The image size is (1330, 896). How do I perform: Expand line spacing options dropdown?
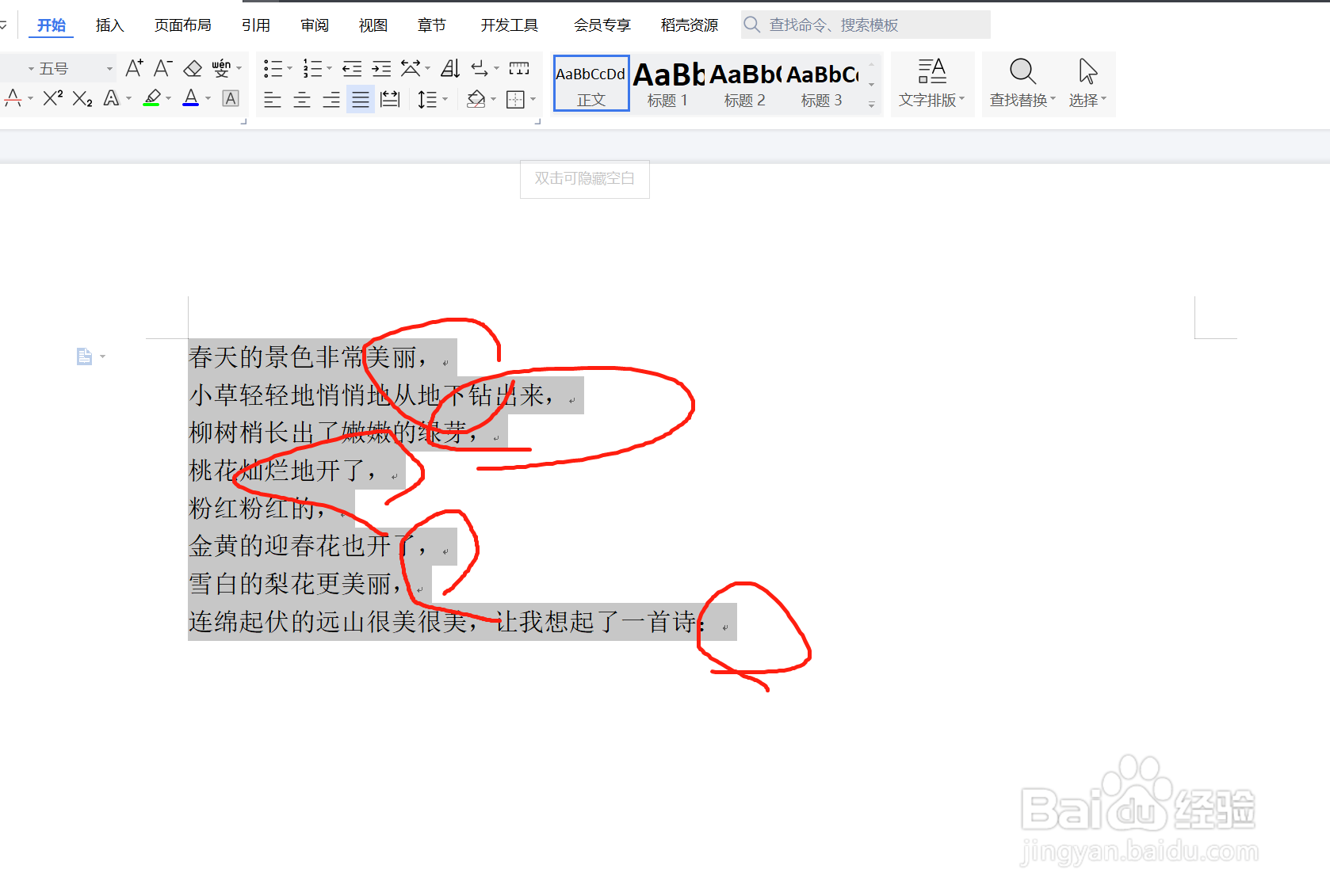pos(445,99)
